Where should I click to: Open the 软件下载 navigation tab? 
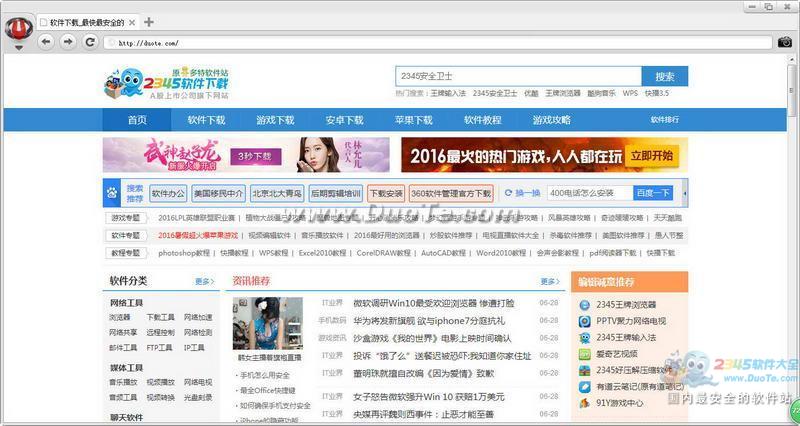(206, 120)
